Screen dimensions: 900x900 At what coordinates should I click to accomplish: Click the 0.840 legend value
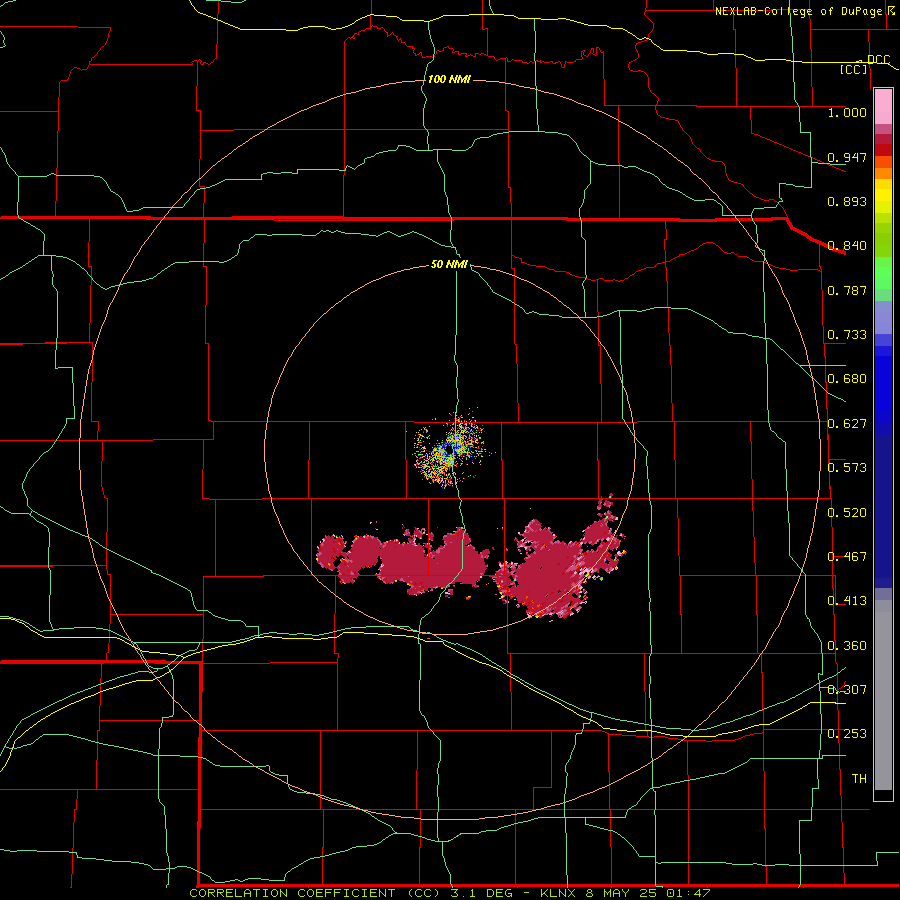click(x=847, y=246)
